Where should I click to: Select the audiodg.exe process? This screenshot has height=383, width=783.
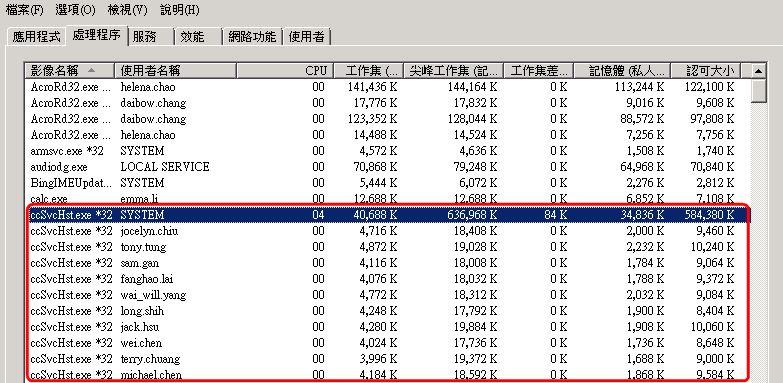pyautogui.click(x=387, y=167)
